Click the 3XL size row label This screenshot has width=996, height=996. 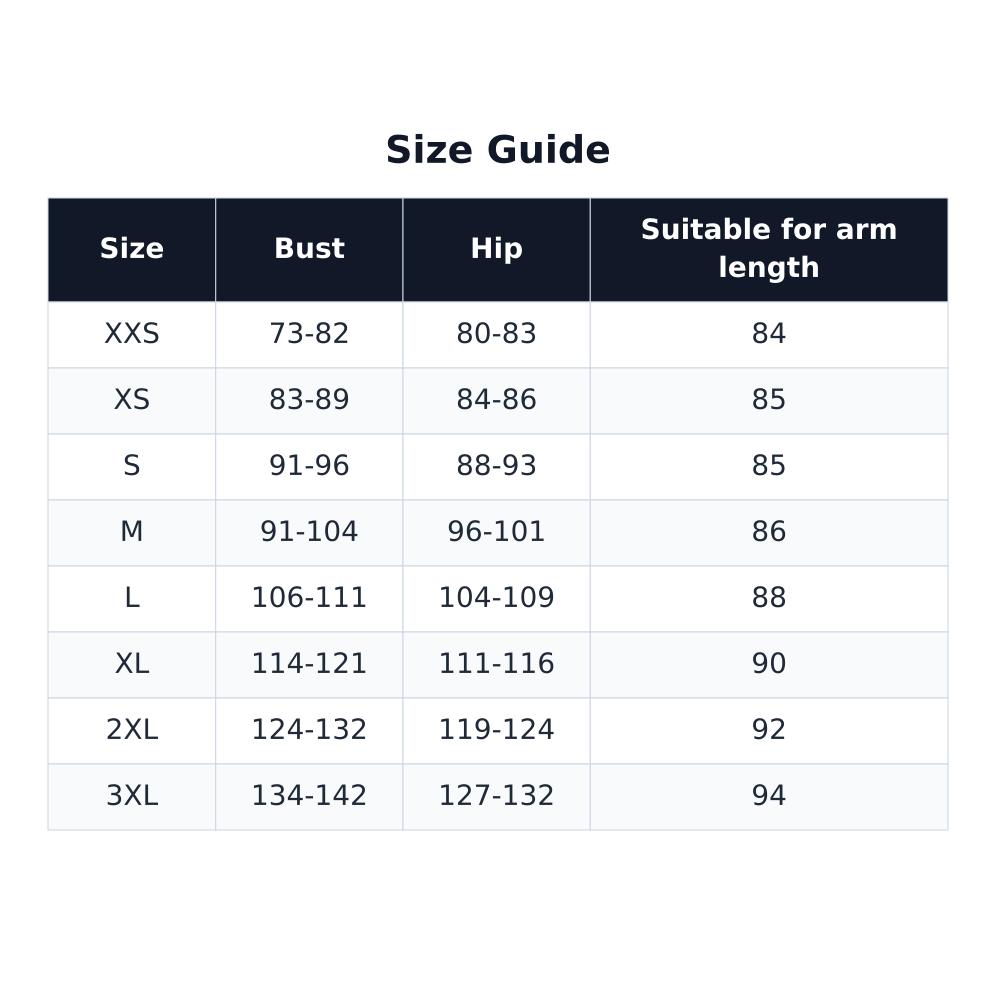(131, 797)
